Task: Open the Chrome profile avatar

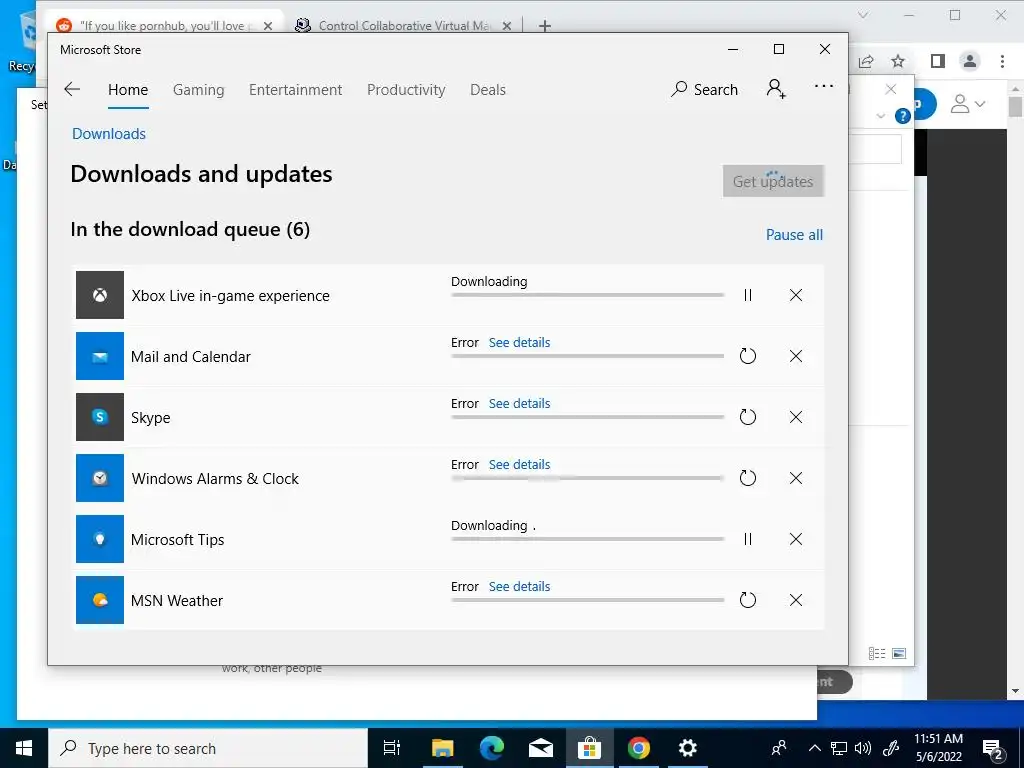Action: pyautogui.click(x=970, y=61)
